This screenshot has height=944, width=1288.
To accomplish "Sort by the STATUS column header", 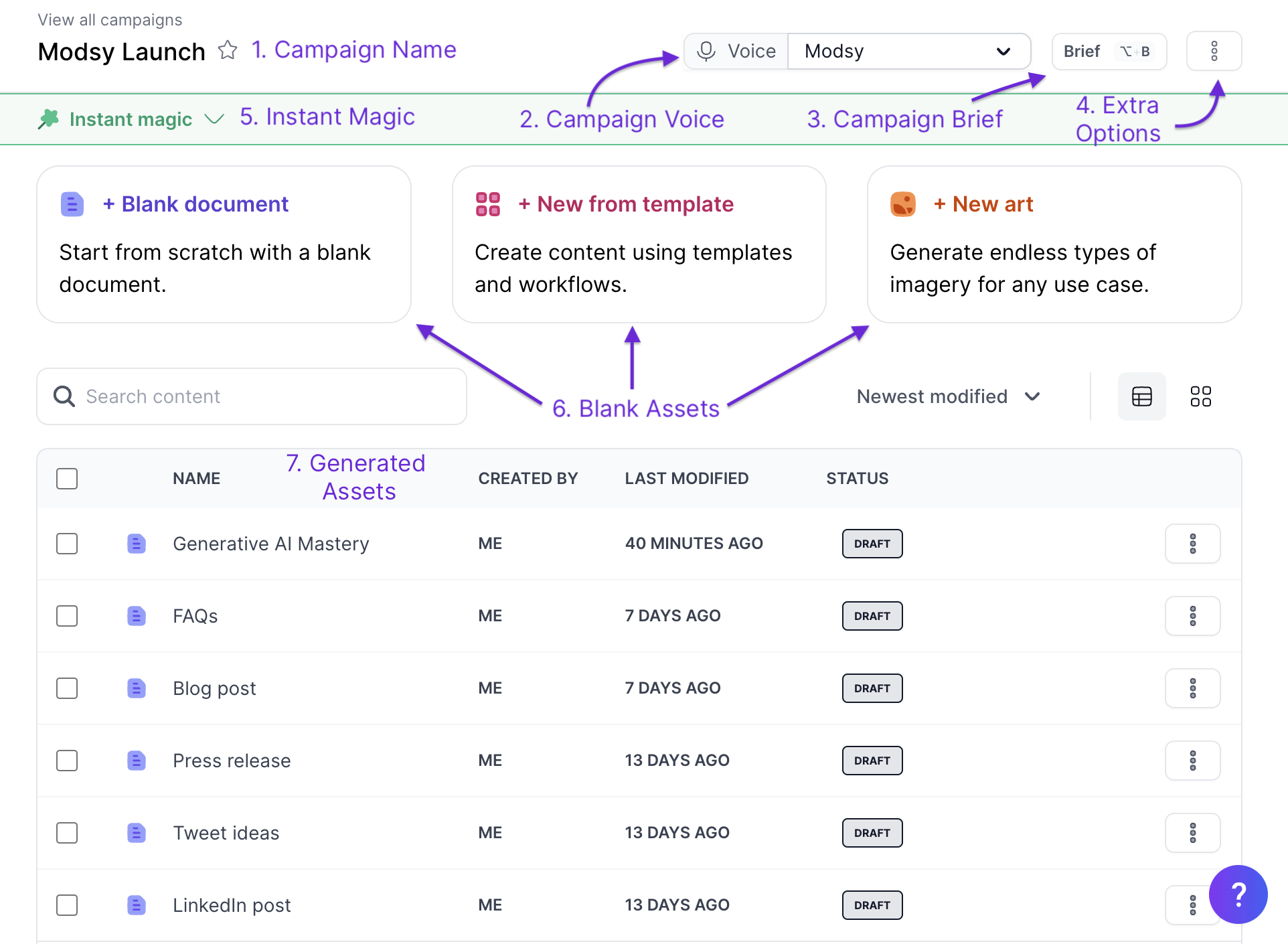I will 858,479.
